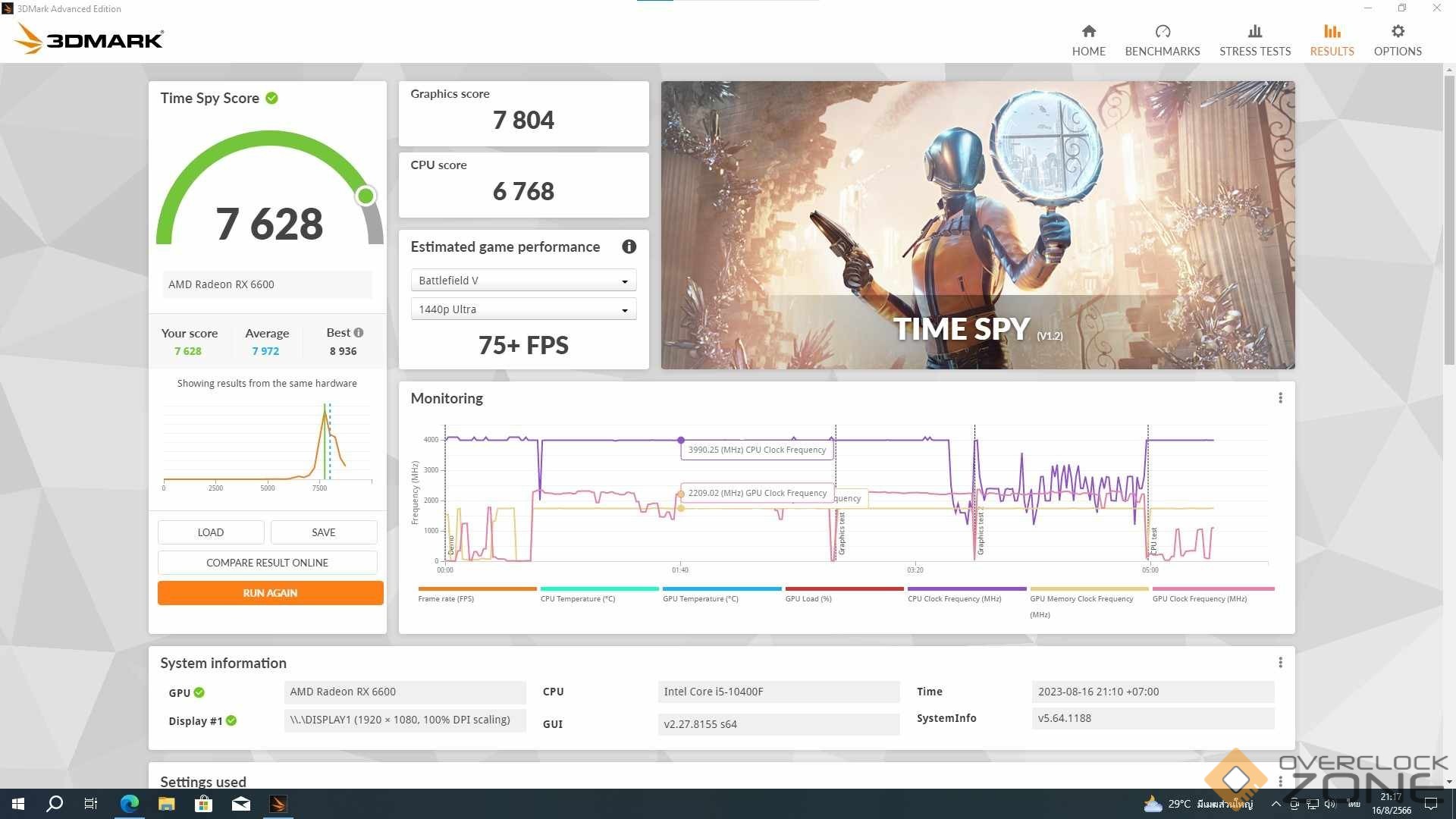Open the System information options menu
1456x819 pixels.
1280,663
